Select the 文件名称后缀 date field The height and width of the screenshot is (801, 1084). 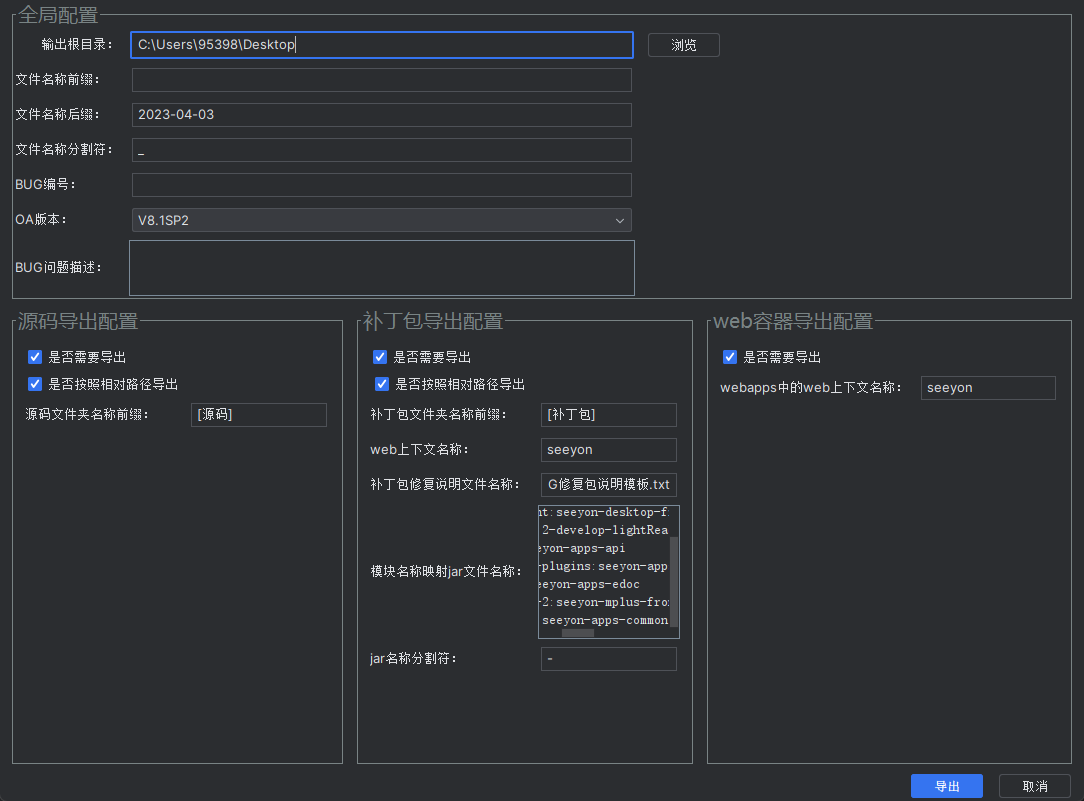[x=381, y=115]
